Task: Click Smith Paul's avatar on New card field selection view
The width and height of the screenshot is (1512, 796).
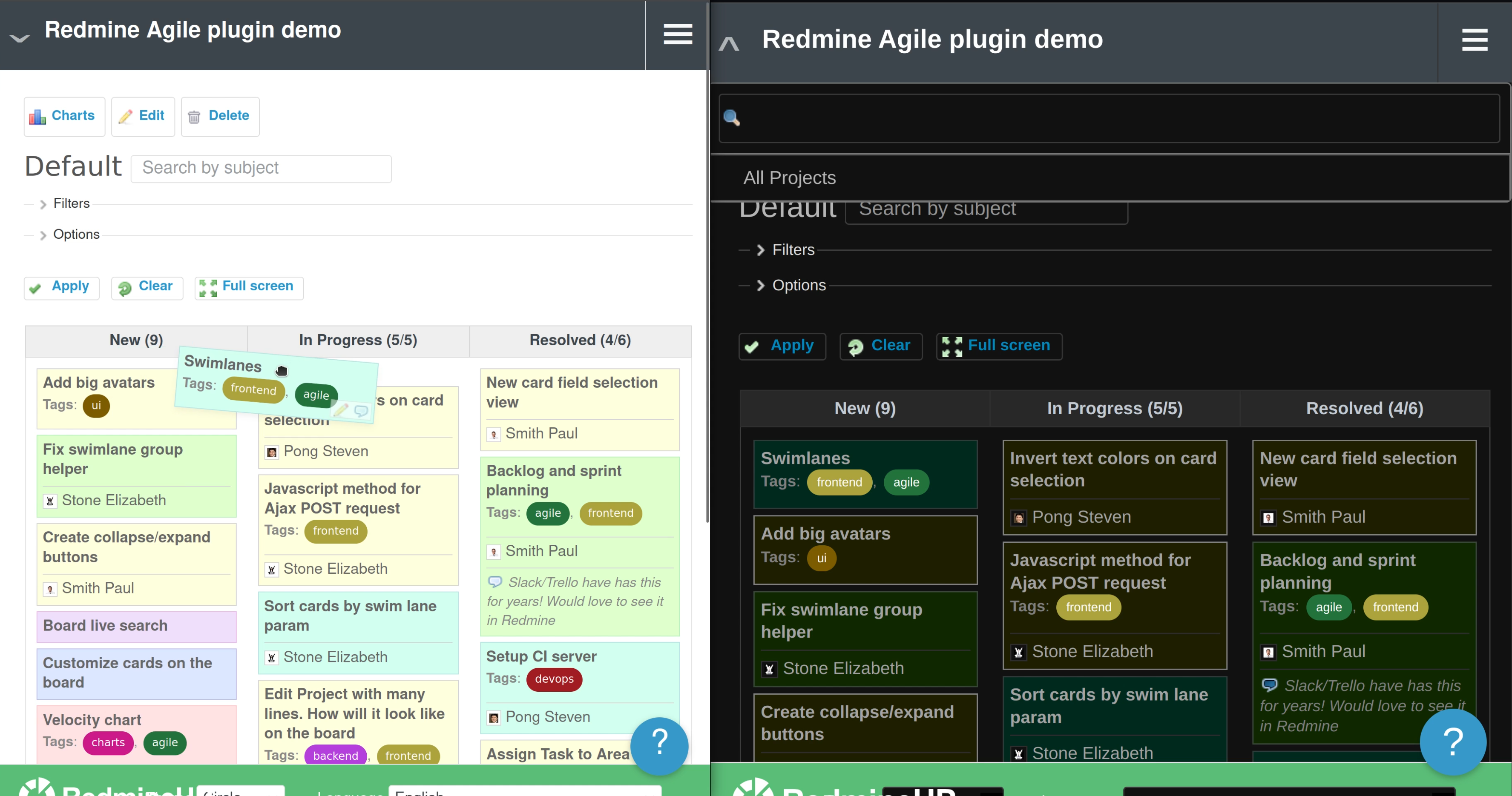Action: point(494,434)
